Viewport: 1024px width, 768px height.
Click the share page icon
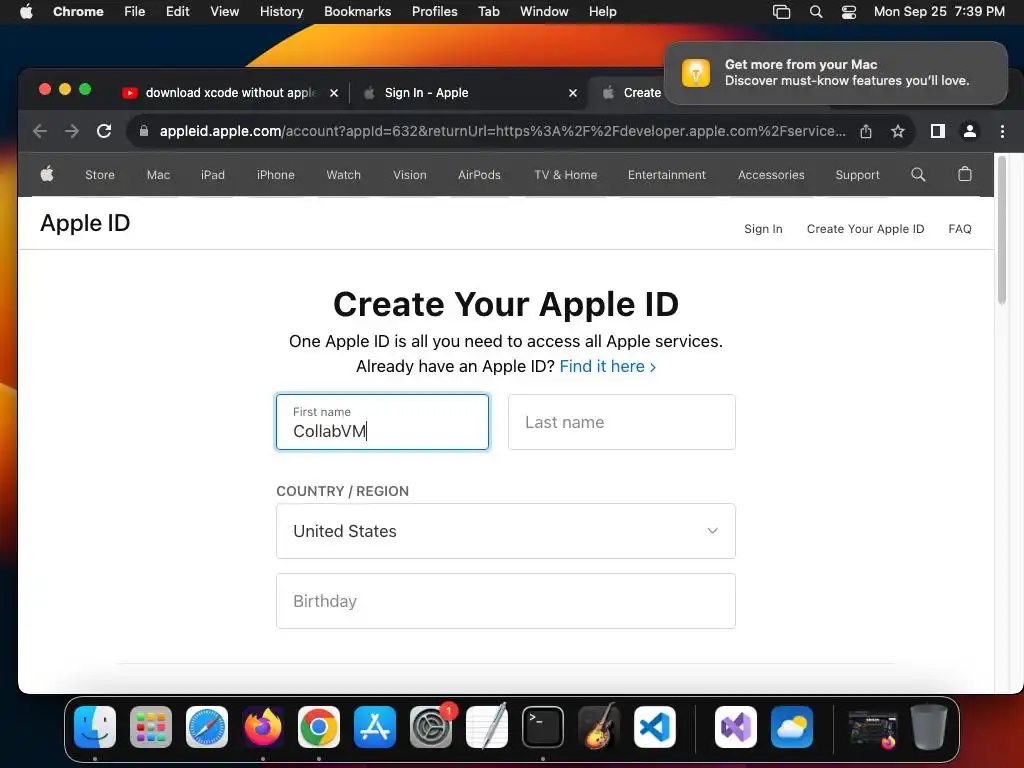pos(866,131)
